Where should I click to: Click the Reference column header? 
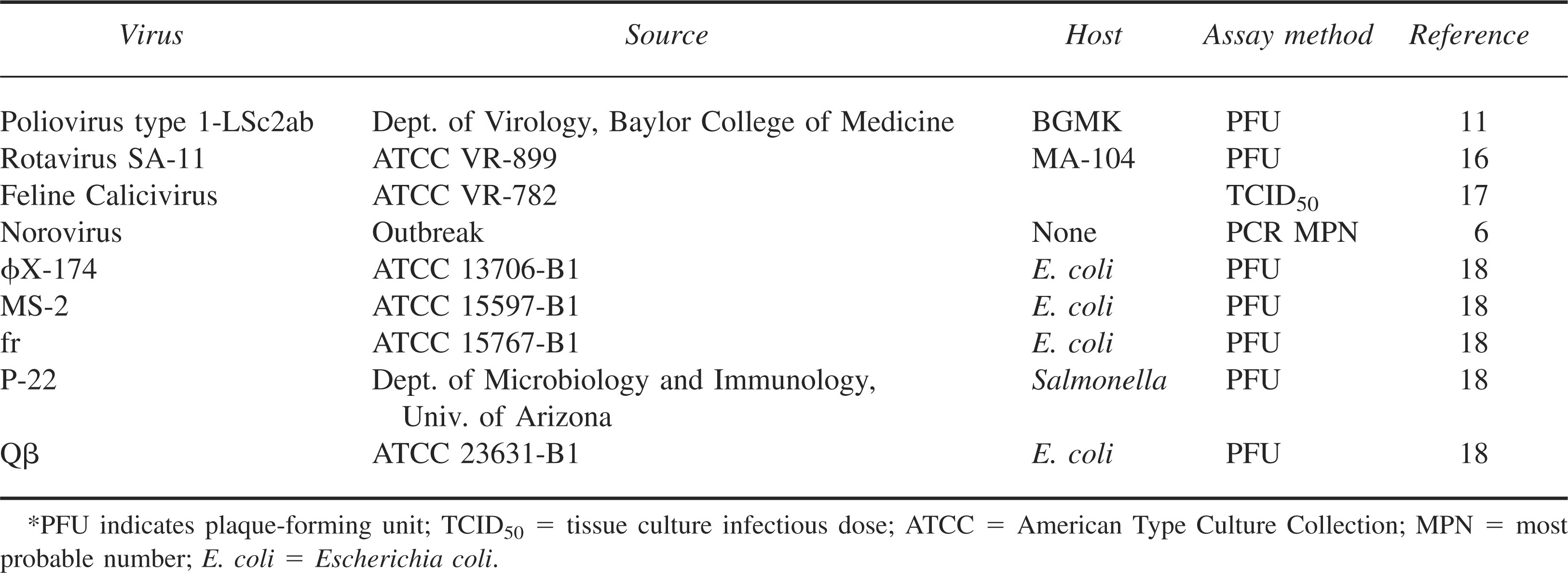pos(1468,35)
